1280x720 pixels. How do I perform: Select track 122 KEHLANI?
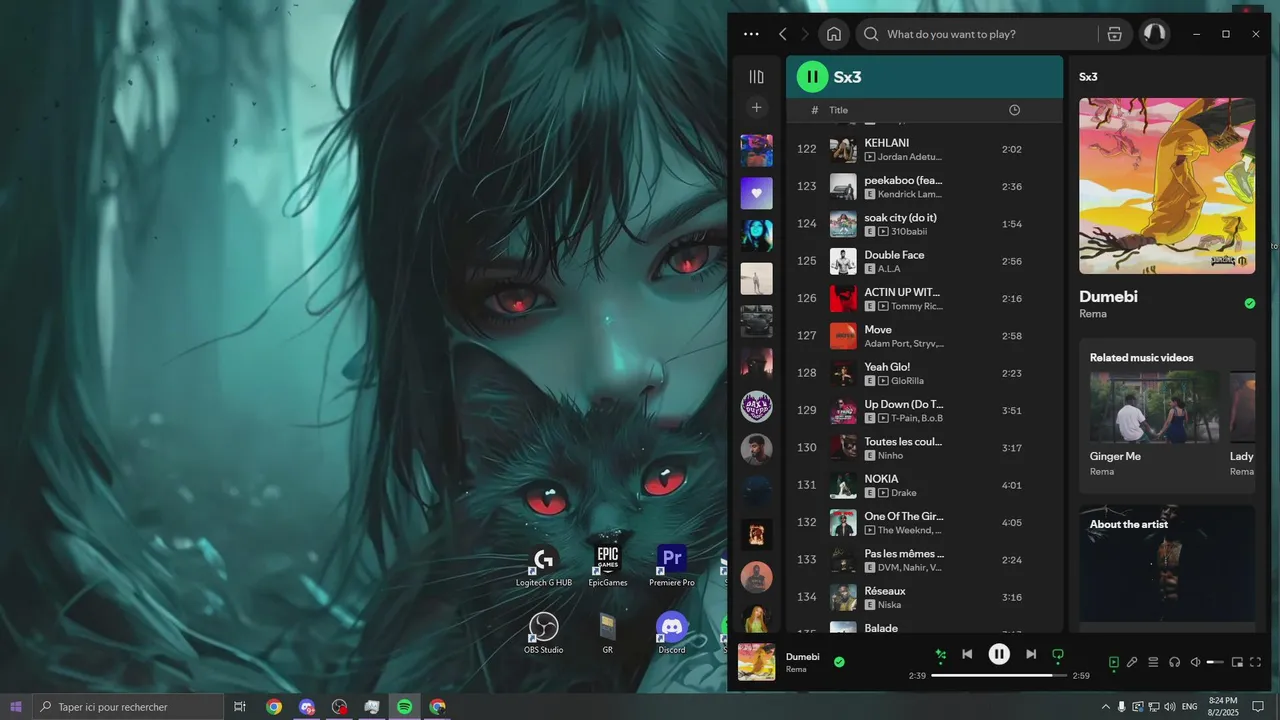pos(924,149)
